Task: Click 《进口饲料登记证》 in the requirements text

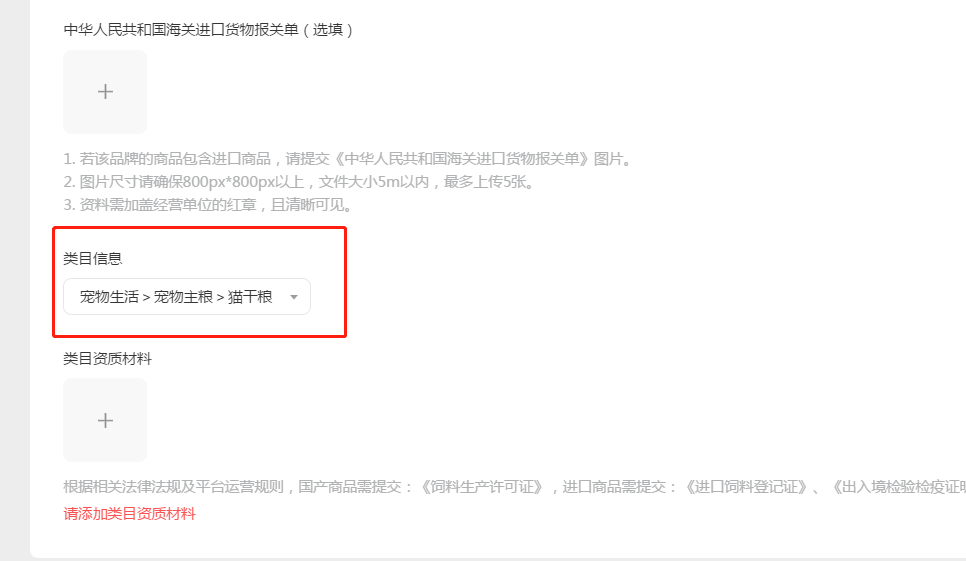Action: 746,487
